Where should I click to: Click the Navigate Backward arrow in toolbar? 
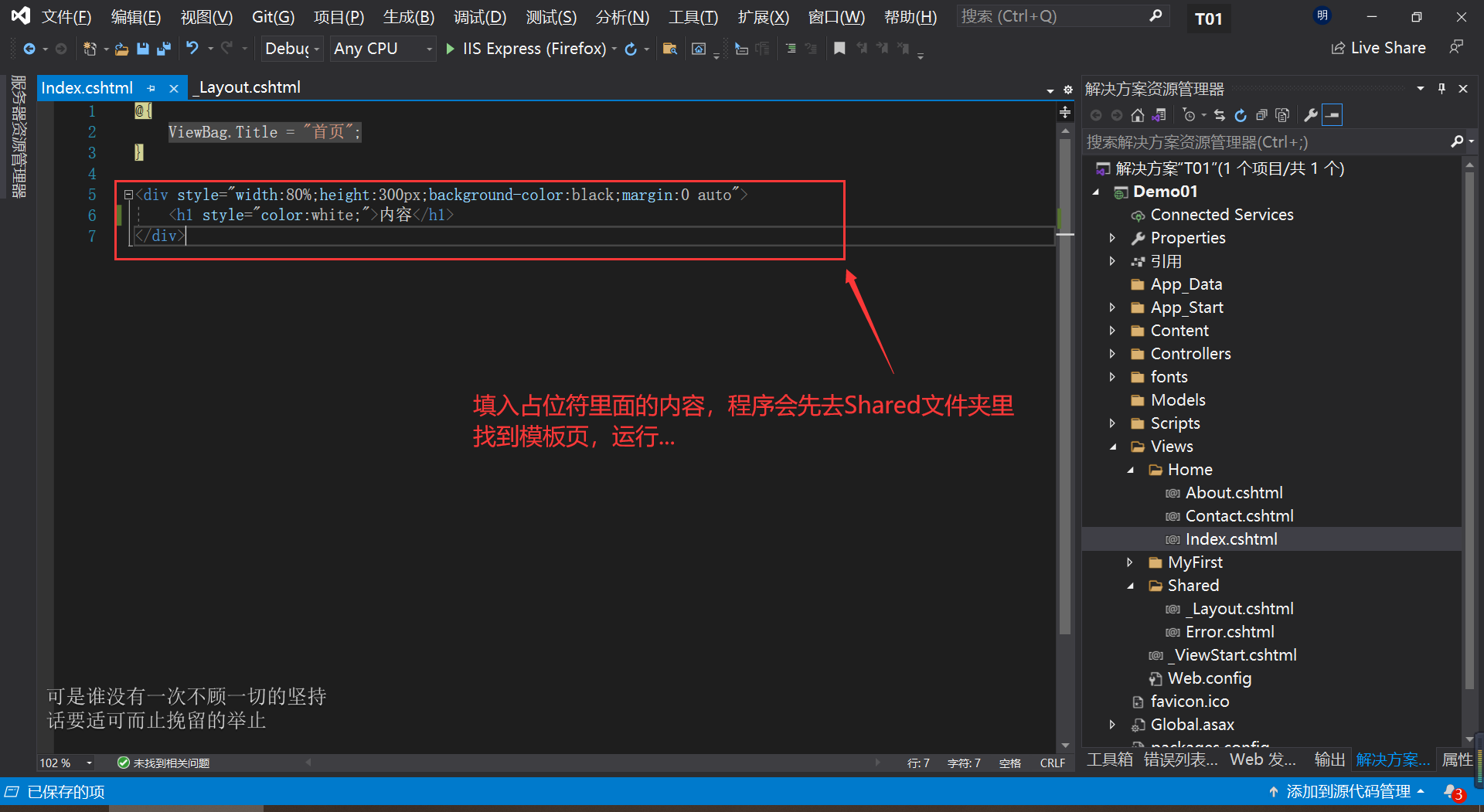pyautogui.click(x=29, y=49)
